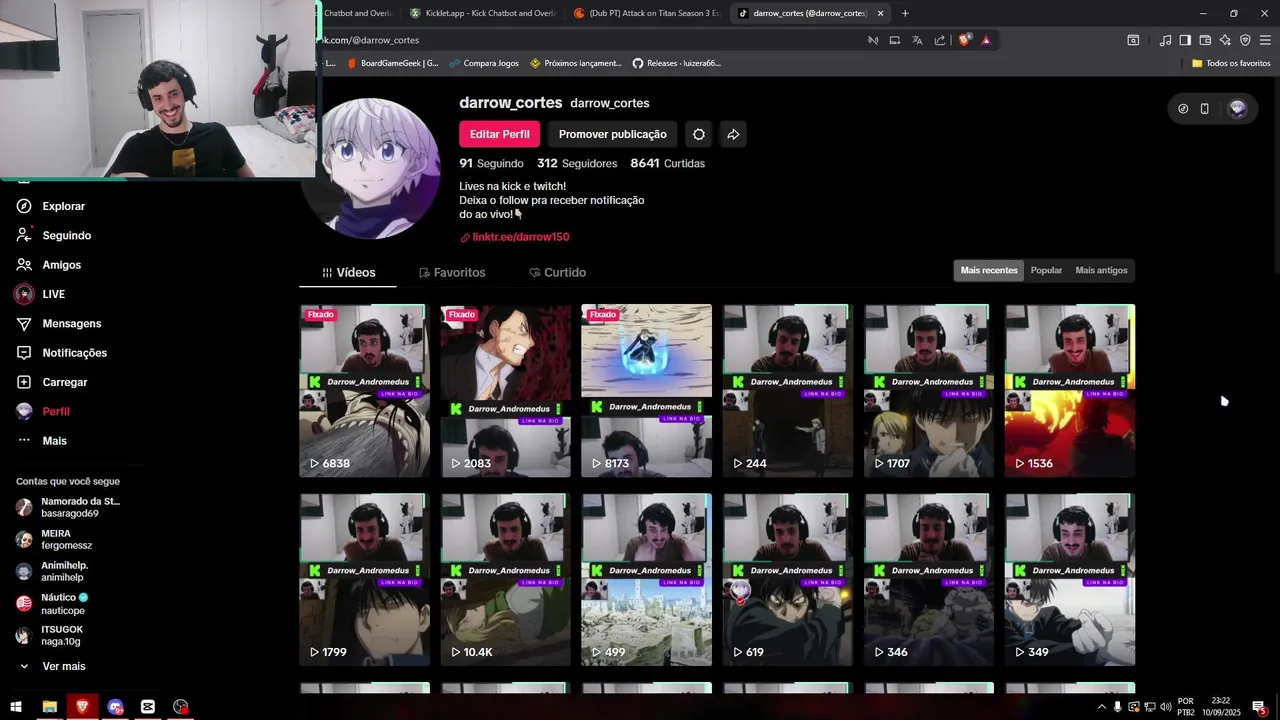Screen dimensions: 1280x720
Task: Open the video with 1799 views
Action: point(364,579)
